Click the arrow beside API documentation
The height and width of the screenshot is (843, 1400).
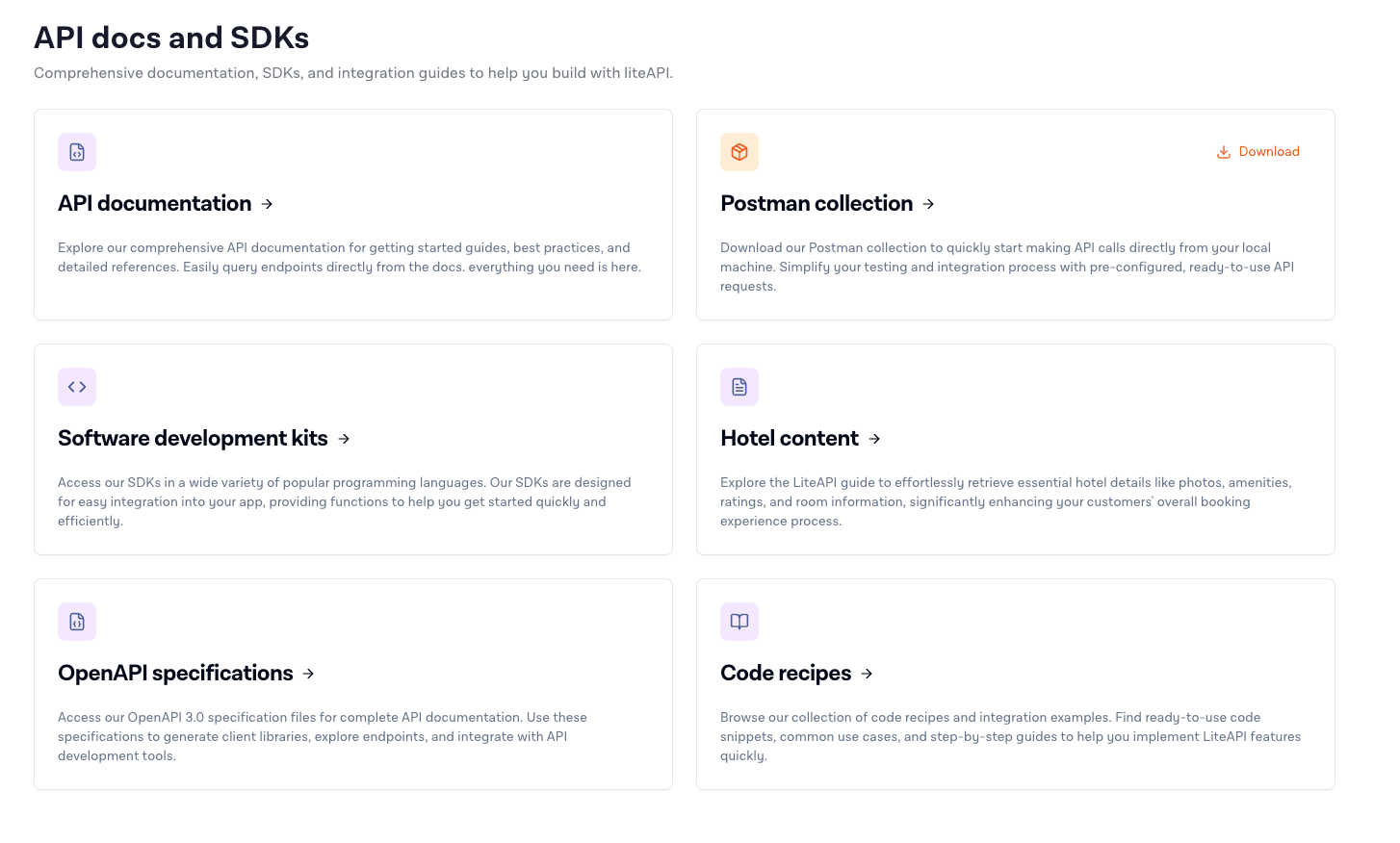pyautogui.click(x=267, y=204)
